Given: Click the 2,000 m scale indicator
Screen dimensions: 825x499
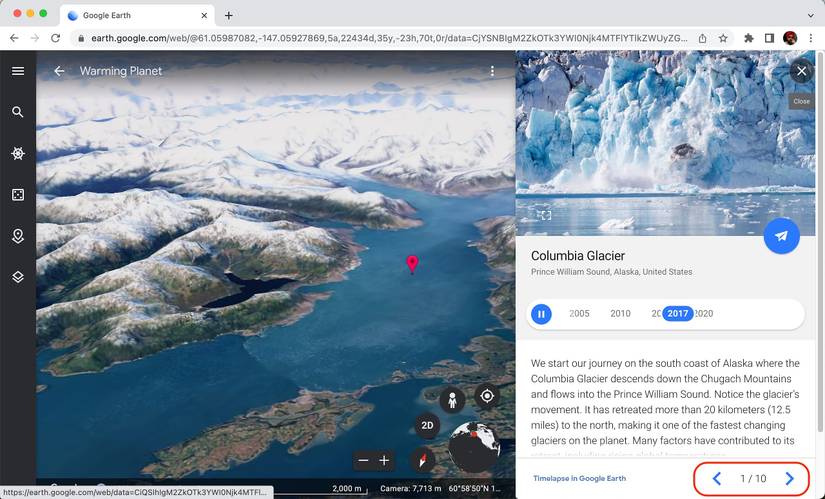Looking at the screenshot, I should tap(346, 488).
